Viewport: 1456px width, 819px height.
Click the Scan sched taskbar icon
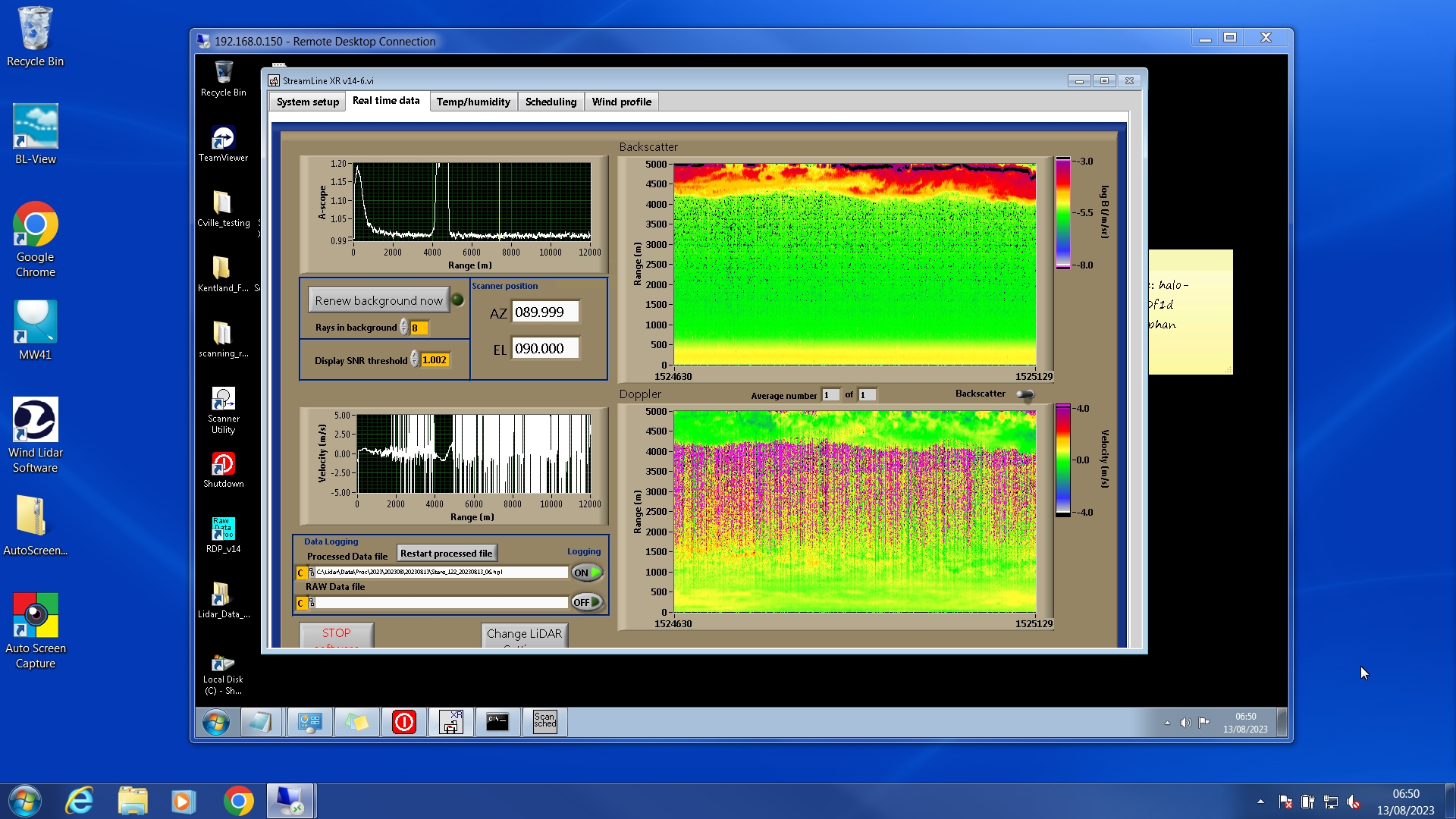click(x=544, y=721)
